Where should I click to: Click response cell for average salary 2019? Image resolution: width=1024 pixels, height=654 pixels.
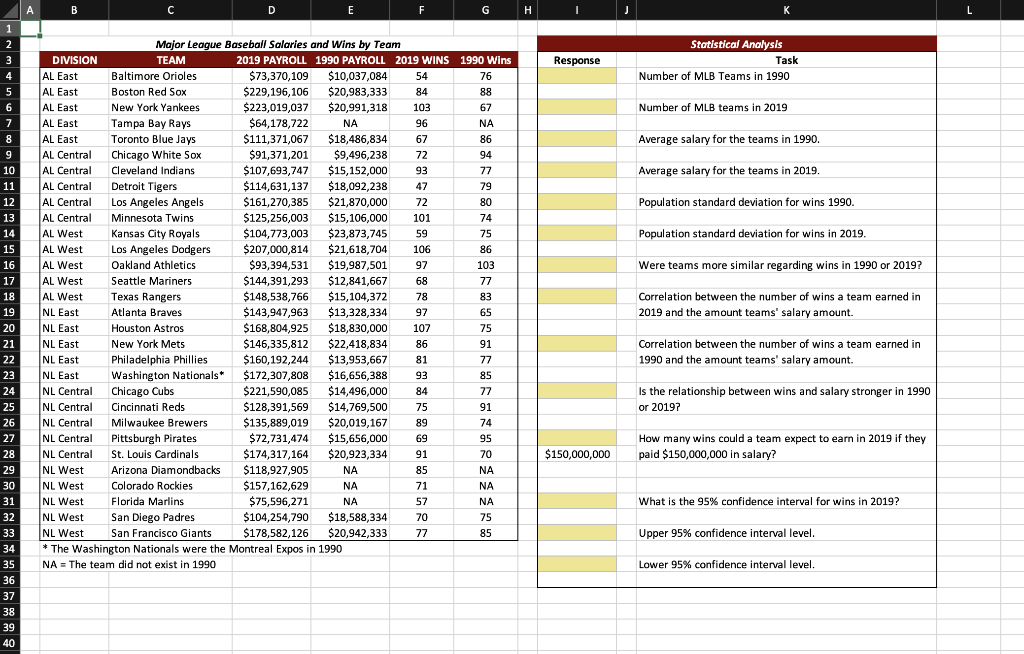(577, 171)
